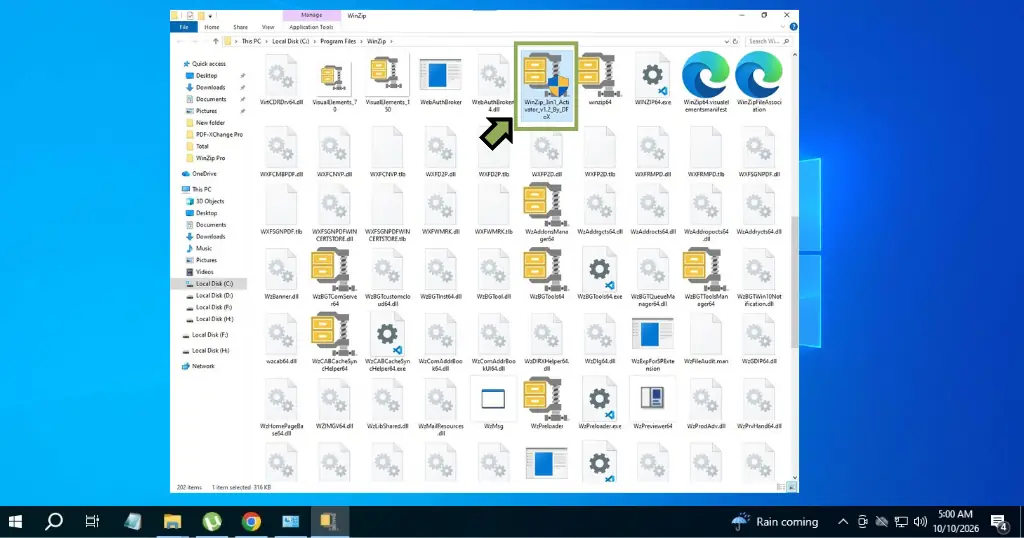The height and width of the screenshot is (538, 1024).
Task: Select the WzBGTools64.exe config file icon
Action: 600,270
